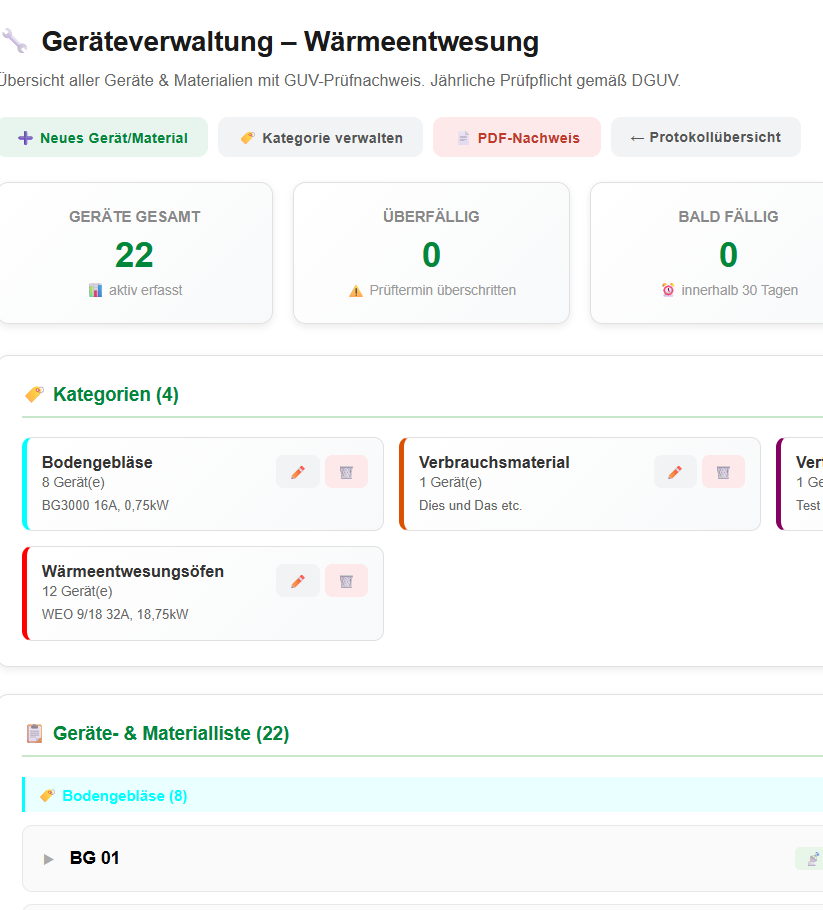Select the Bodengebläse category name
Screen dimensions: 823x910
pyautogui.click(x=97, y=463)
